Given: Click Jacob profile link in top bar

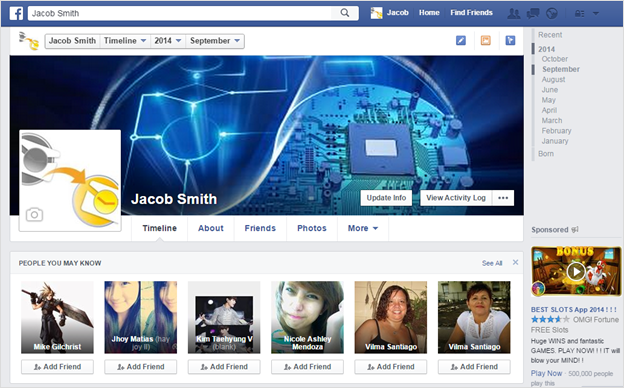Looking at the screenshot, I should point(398,13).
